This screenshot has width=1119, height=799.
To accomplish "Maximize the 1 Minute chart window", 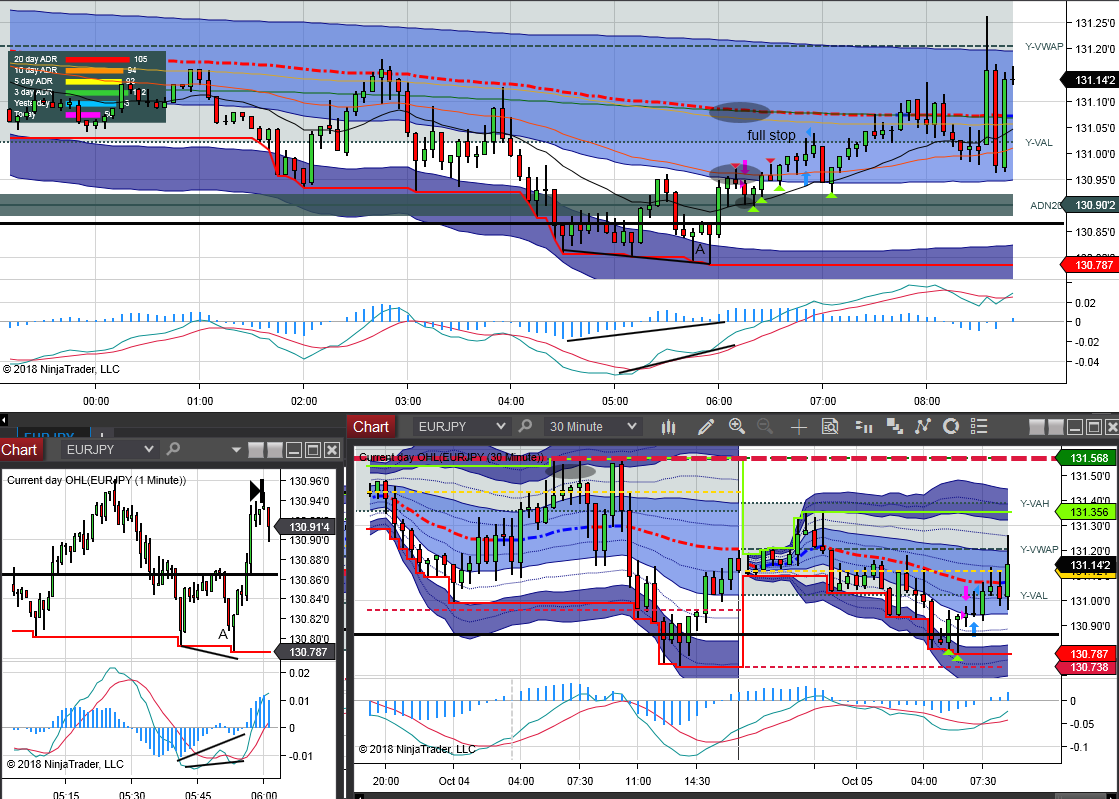I will (313, 450).
